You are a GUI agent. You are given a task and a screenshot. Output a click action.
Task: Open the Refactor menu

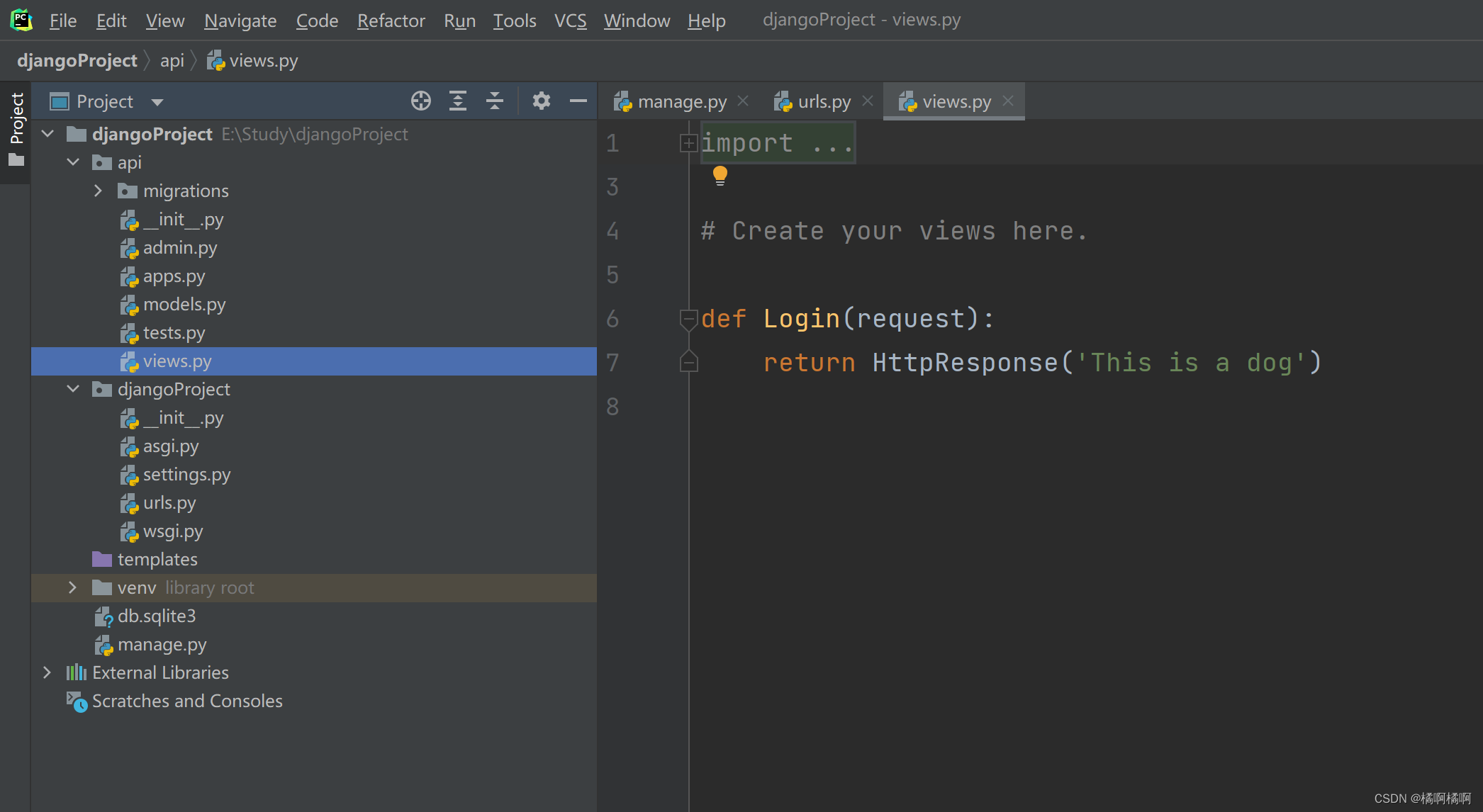click(x=391, y=21)
